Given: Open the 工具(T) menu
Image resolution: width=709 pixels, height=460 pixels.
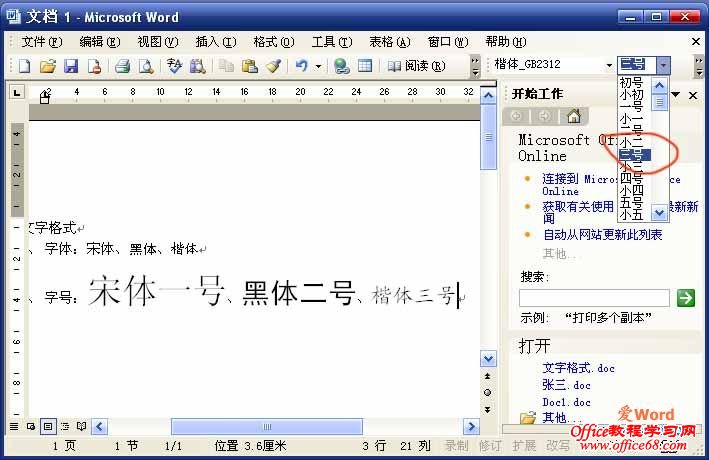Looking at the screenshot, I should click(x=332, y=42).
